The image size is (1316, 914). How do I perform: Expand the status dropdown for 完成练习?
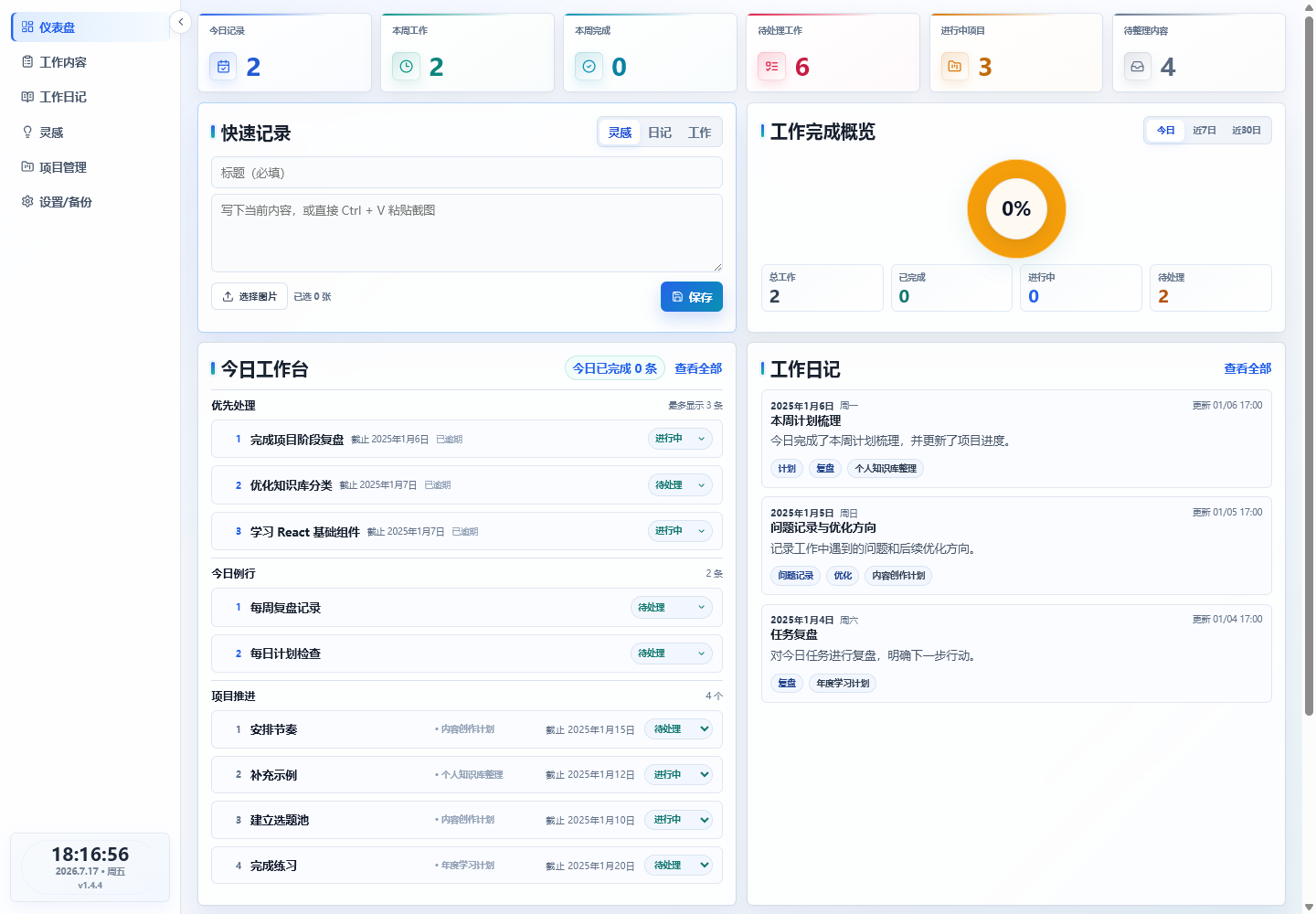[x=678, y=866]
